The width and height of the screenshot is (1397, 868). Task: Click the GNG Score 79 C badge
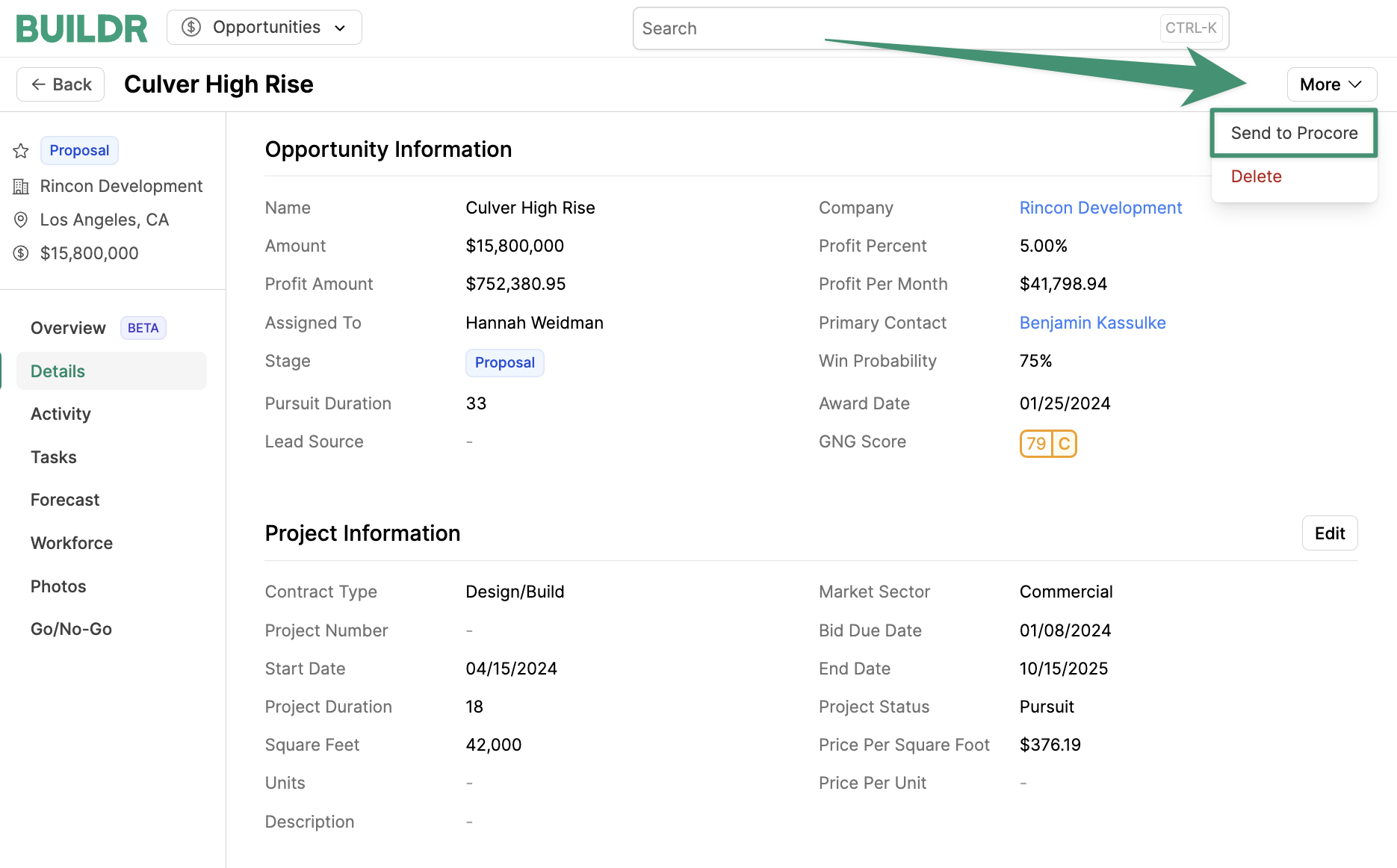pos(1047,444)
